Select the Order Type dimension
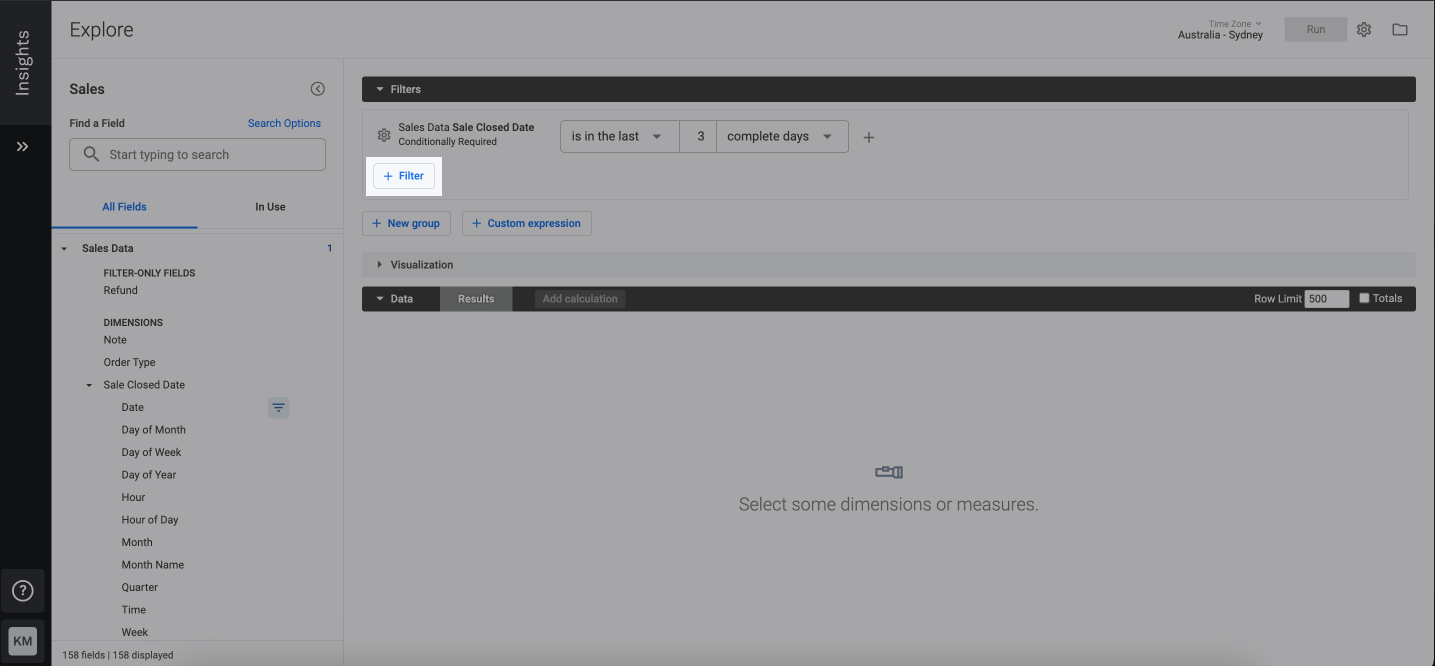Image resolution: width=1435 pixels, height=666 pixels. 130,362
